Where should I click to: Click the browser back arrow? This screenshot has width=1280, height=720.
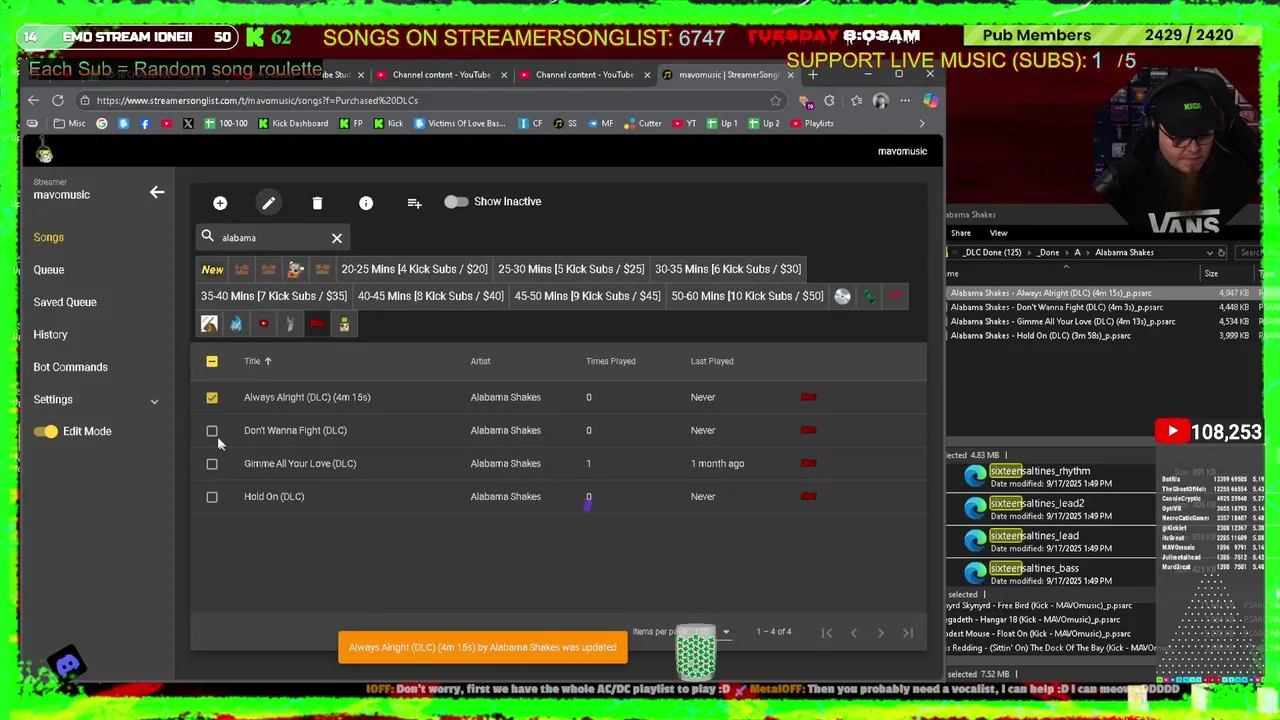(x=33, y=100)
